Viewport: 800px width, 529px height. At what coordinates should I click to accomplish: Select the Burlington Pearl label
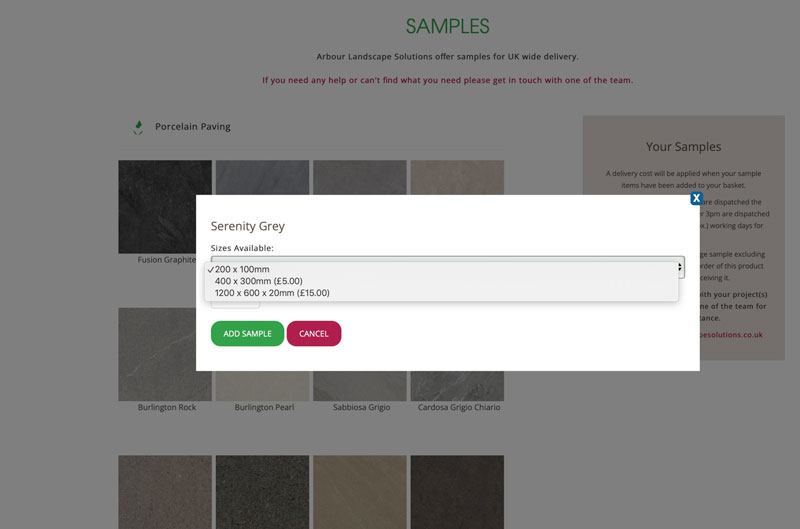pyautogui.click(x=264, y=407)
